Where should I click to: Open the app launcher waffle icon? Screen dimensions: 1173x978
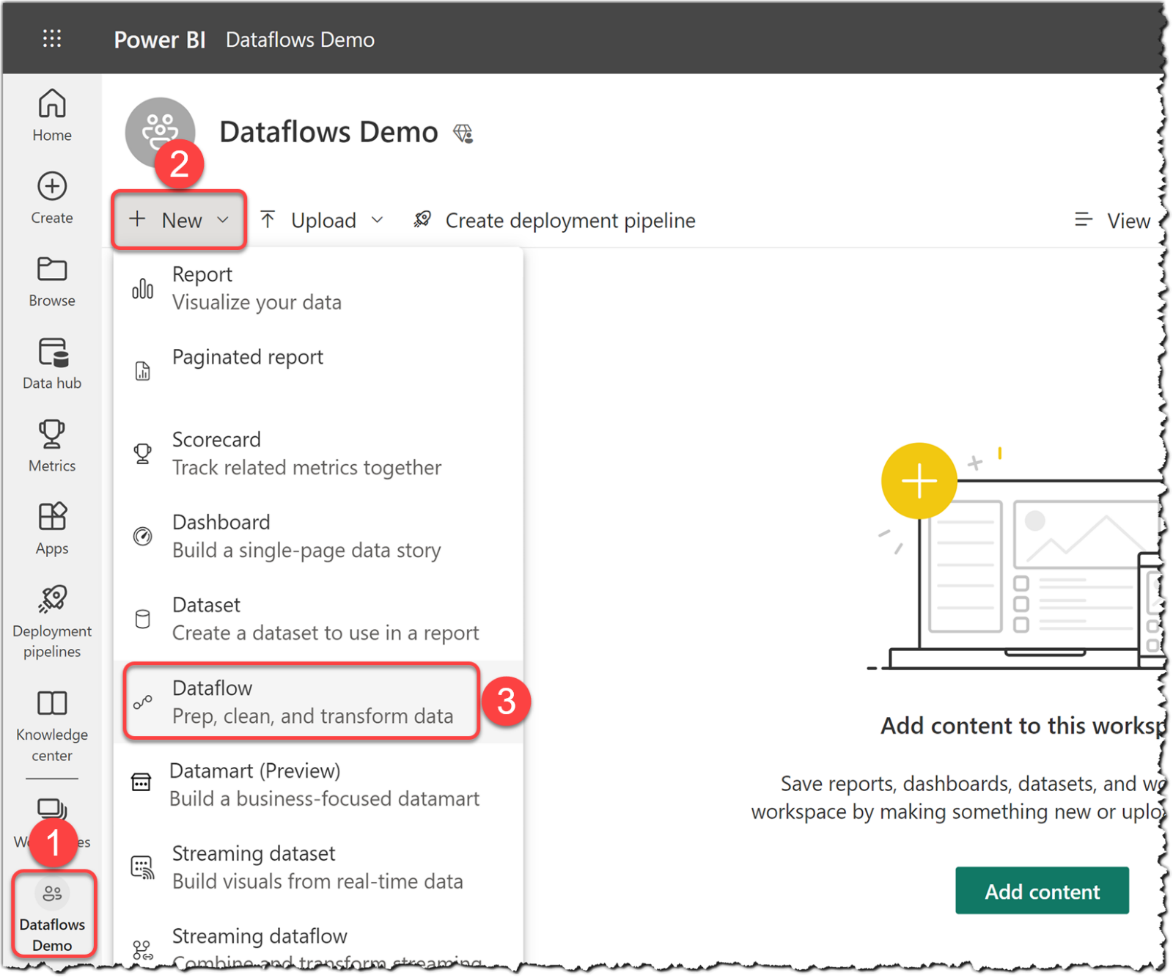52,38
